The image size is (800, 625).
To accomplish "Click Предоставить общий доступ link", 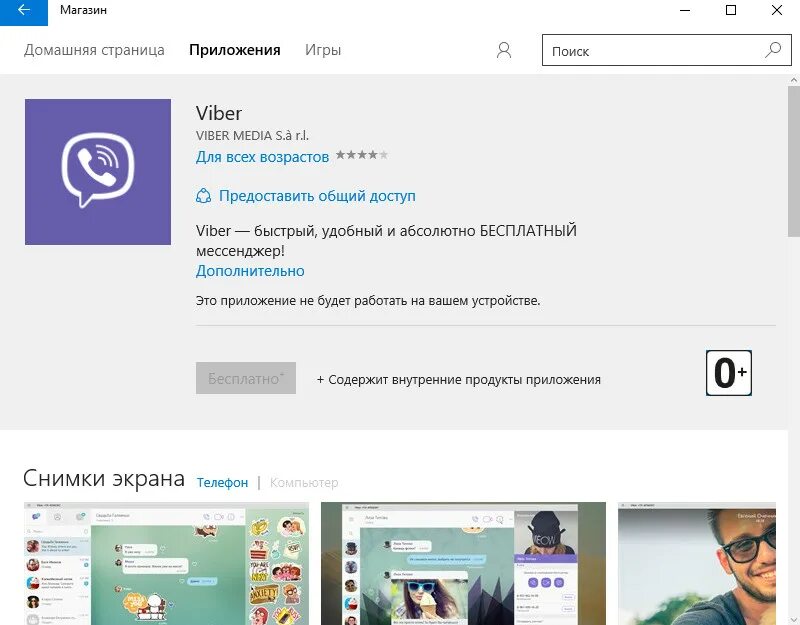I will pyautogui.click(x=317, y=196).
